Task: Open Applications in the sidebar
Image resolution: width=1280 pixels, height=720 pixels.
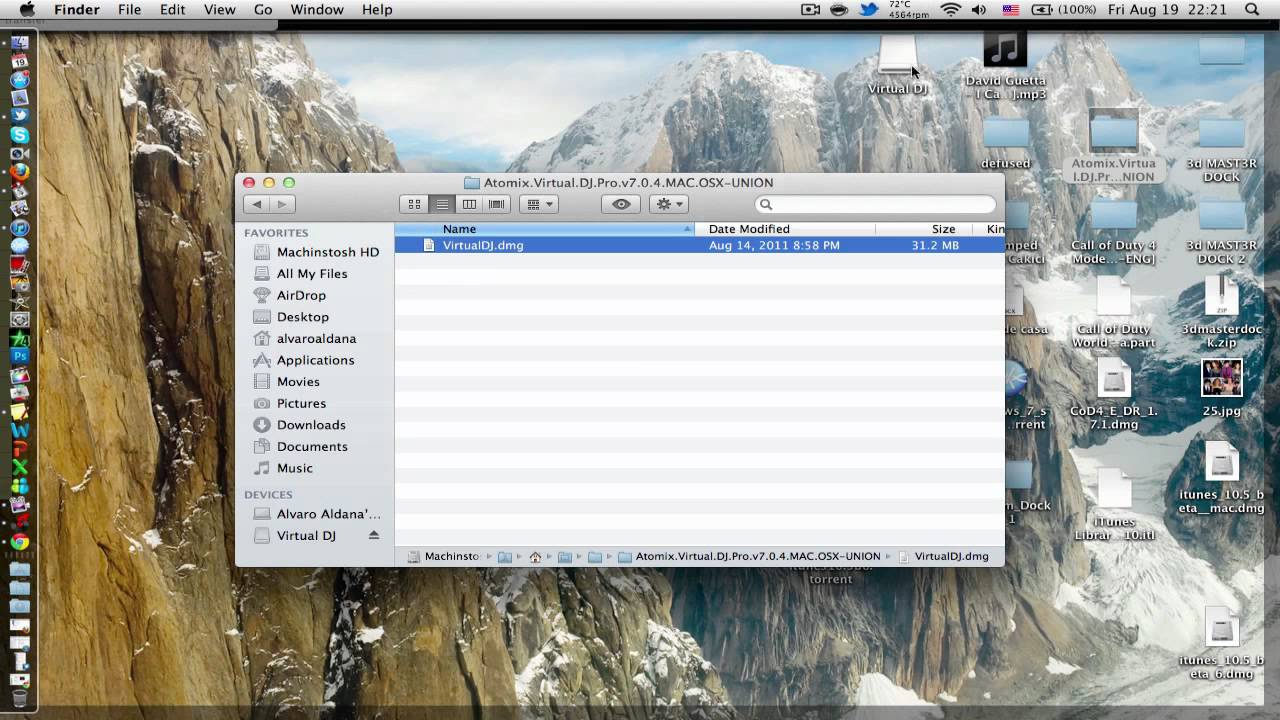Action: click(x=304, y=360)
